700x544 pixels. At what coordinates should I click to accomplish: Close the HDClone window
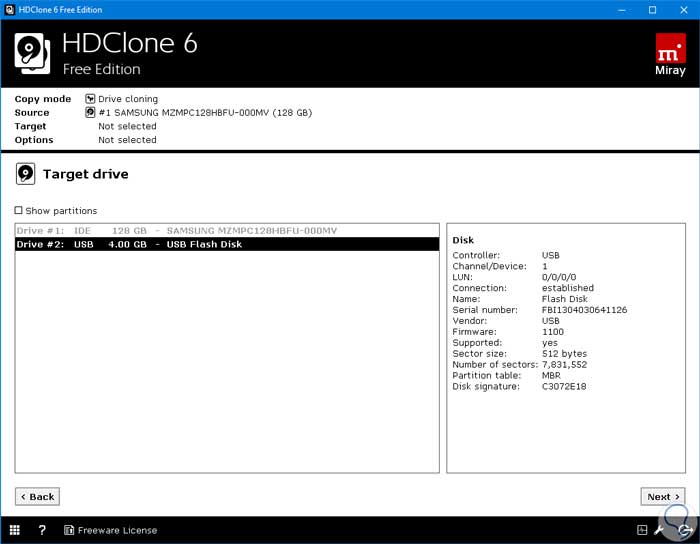pyautogui.click(x=683, y=9)
